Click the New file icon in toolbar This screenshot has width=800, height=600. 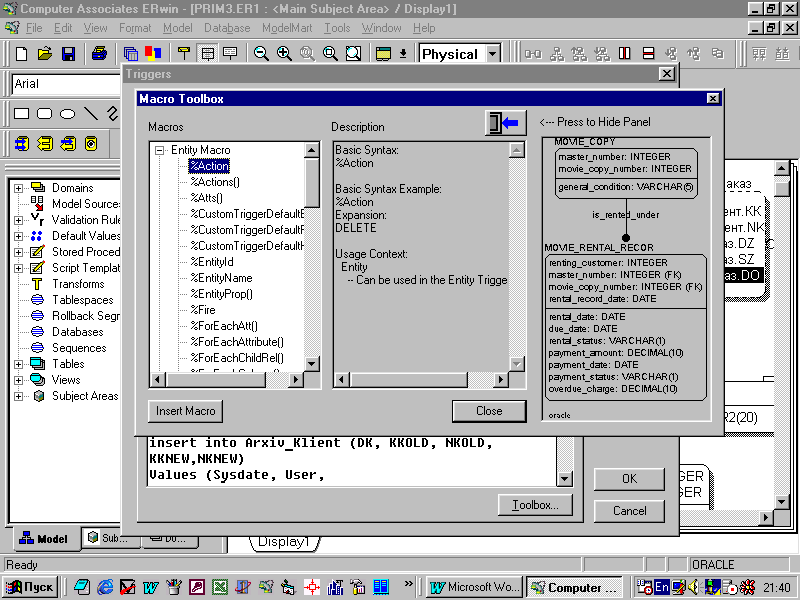point(21,54)
